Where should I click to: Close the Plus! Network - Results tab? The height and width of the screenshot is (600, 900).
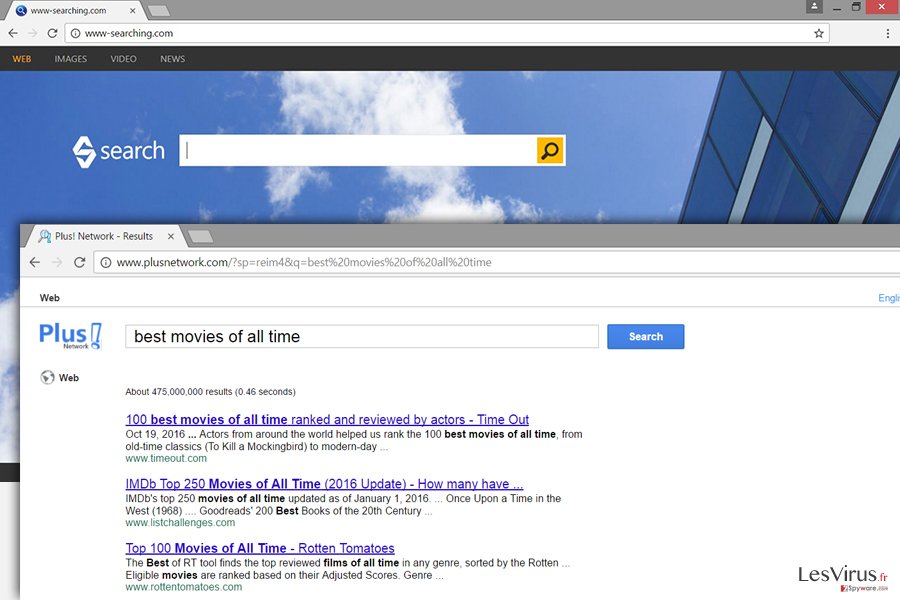[x=170, y=236]
